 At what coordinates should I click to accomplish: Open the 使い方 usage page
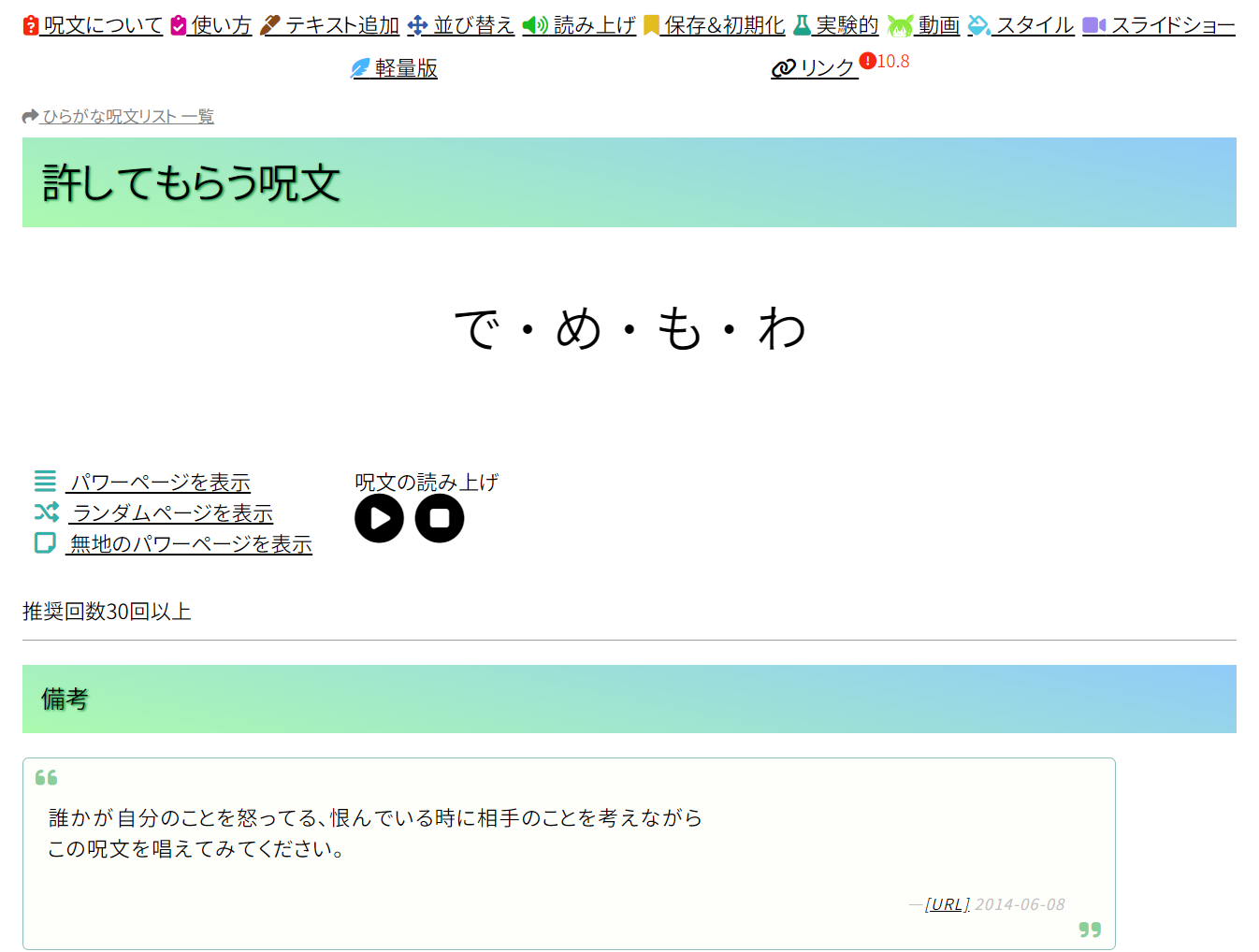click(x=221, y=25)
